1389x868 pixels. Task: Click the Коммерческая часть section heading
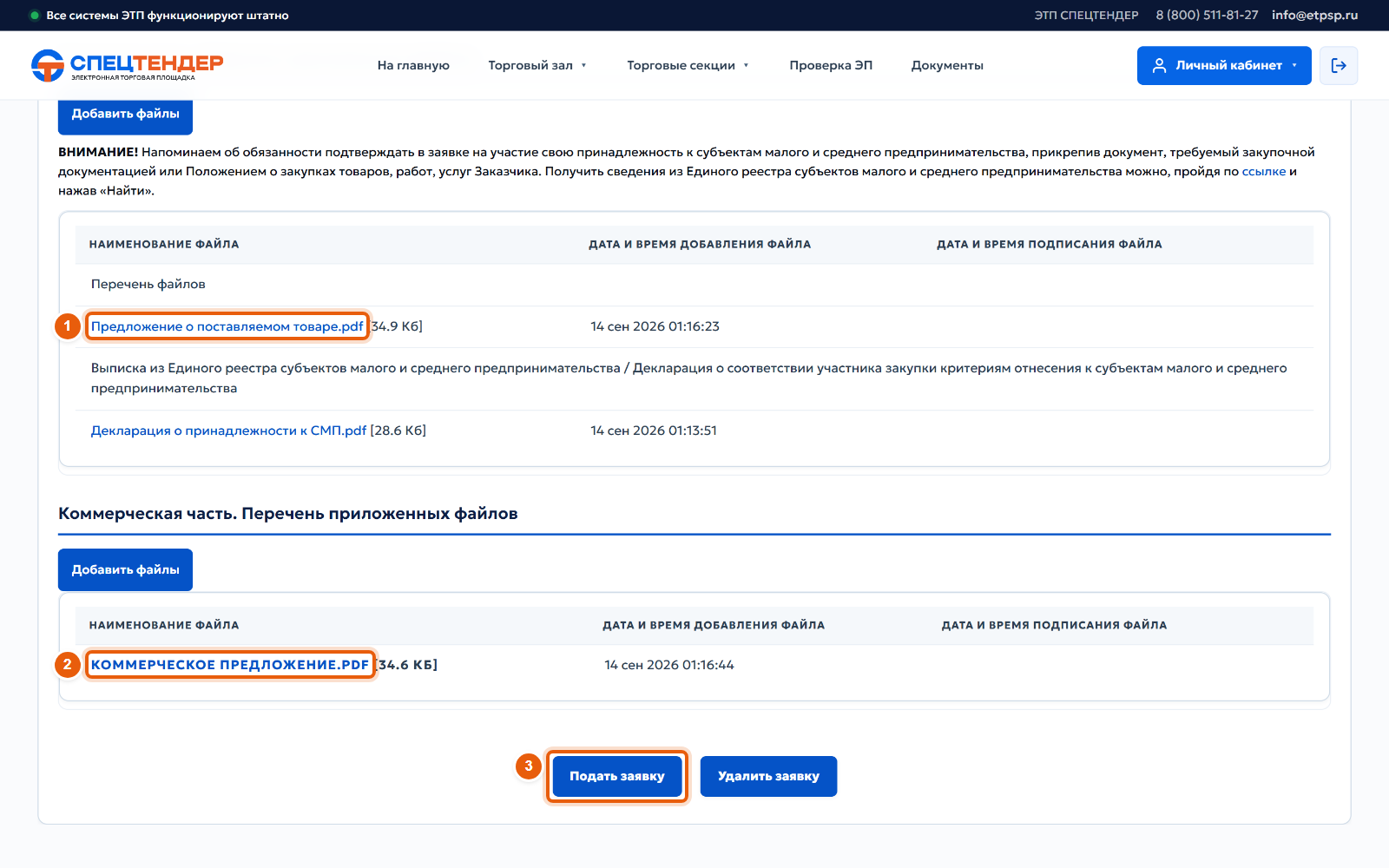288,514
